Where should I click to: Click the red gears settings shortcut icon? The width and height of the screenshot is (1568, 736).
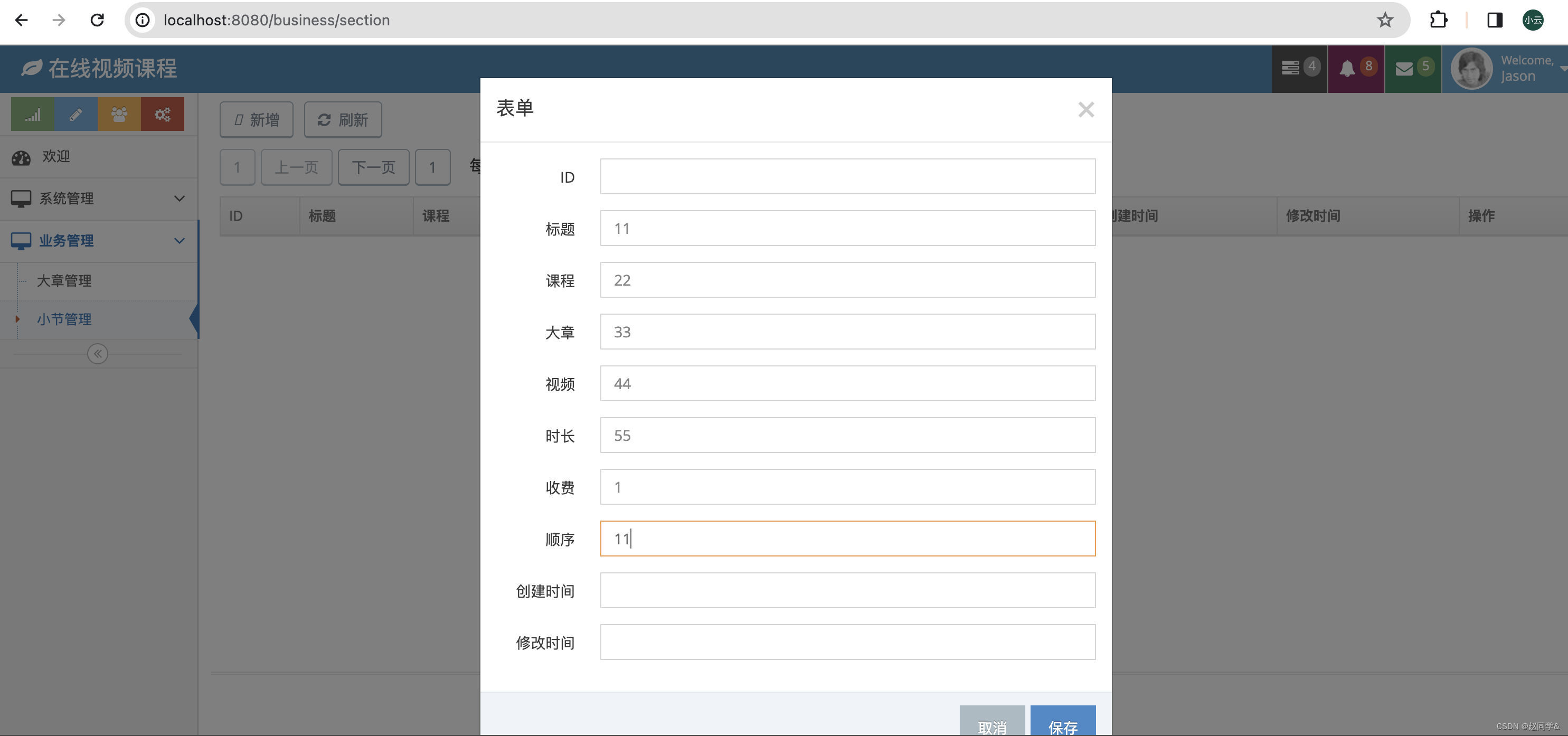pyautogui.click(x=163, y=115)
